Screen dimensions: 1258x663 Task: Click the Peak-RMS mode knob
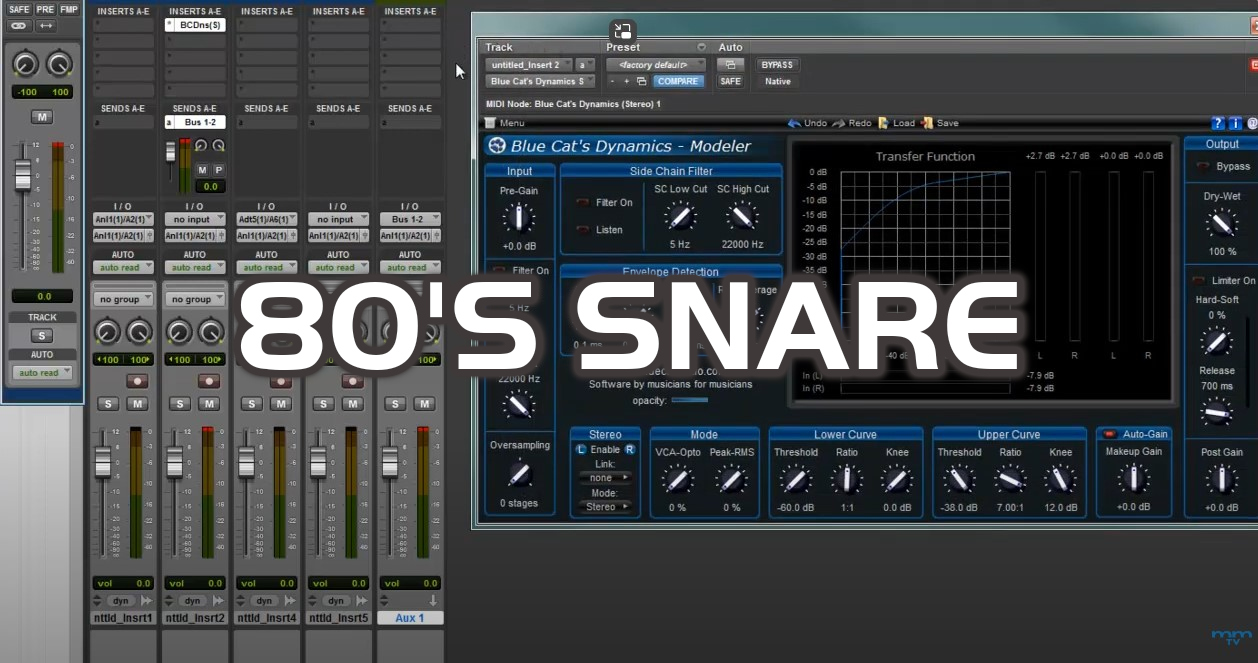coord(732,480)
